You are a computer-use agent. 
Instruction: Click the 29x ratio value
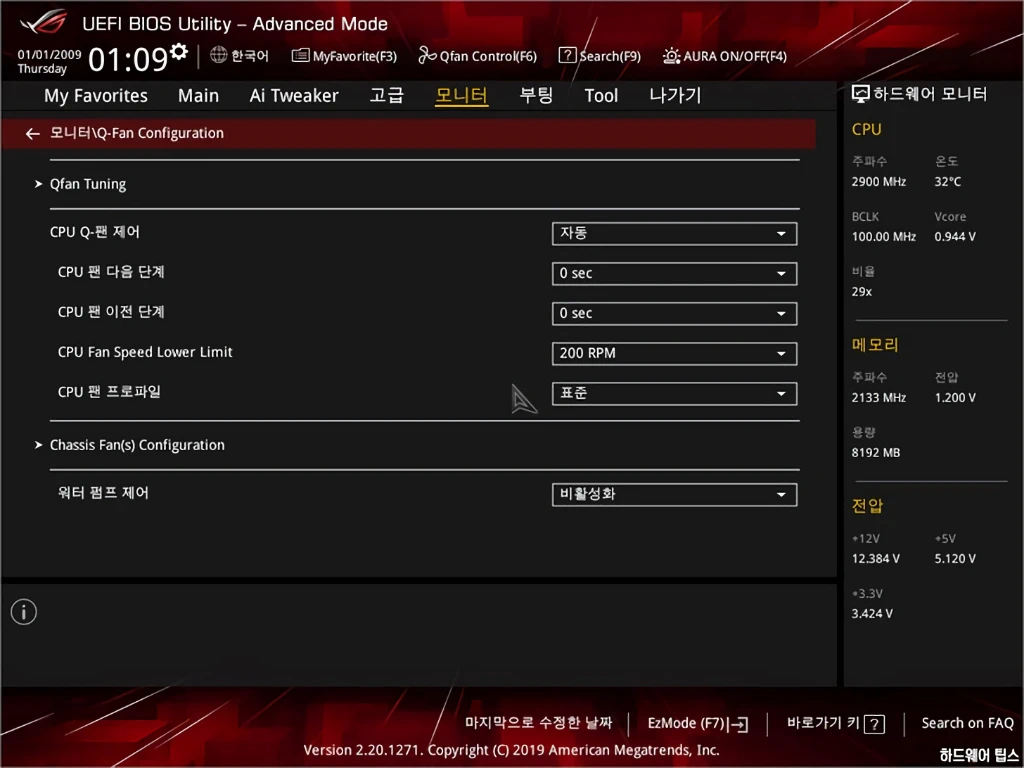(861, 292)
